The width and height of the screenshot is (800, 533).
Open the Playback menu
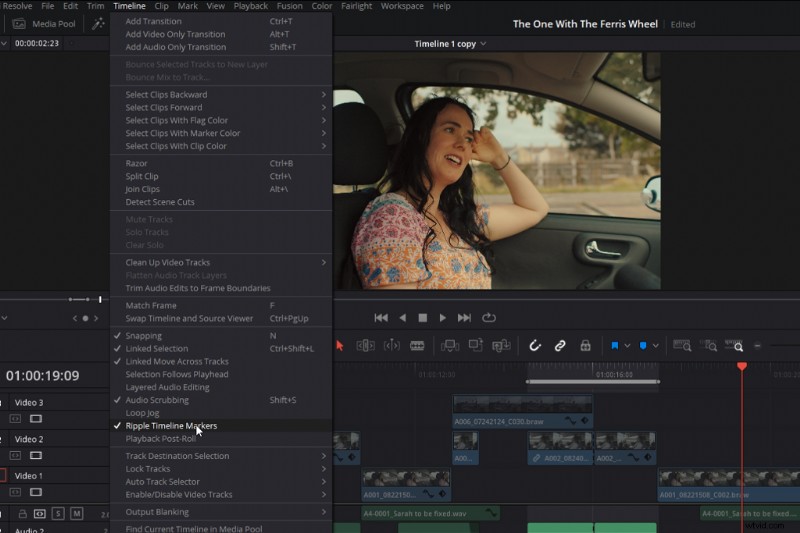[x=251, y=6]
